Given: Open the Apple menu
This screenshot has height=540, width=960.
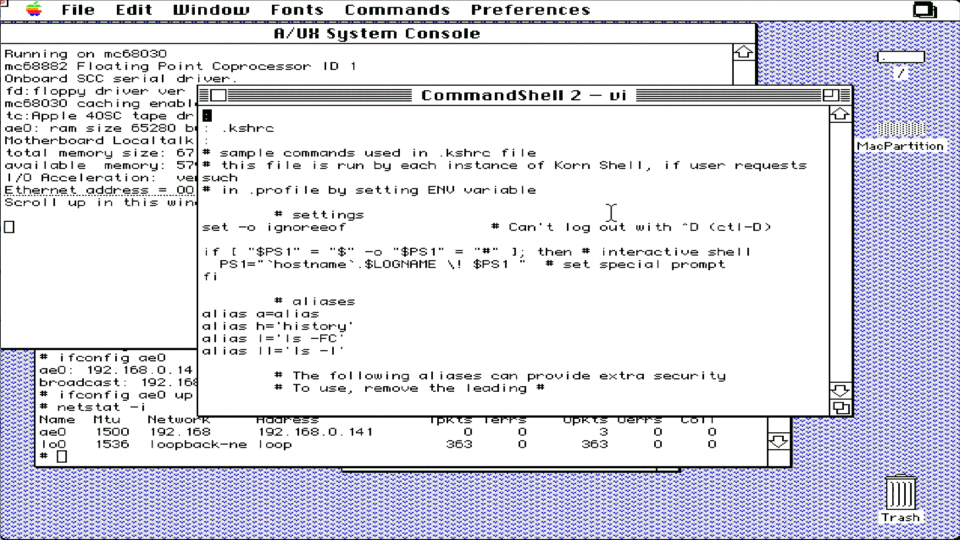Looking at the screenshot, I should click(34, 9).
